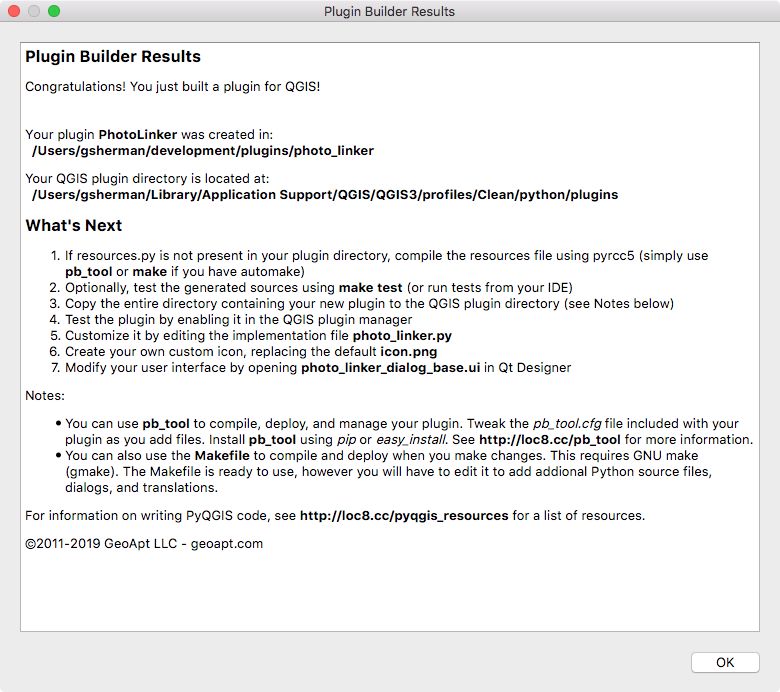The image size is (780, 692).
Task: Click the bold 'make test' command
Action: click(370, 288)
